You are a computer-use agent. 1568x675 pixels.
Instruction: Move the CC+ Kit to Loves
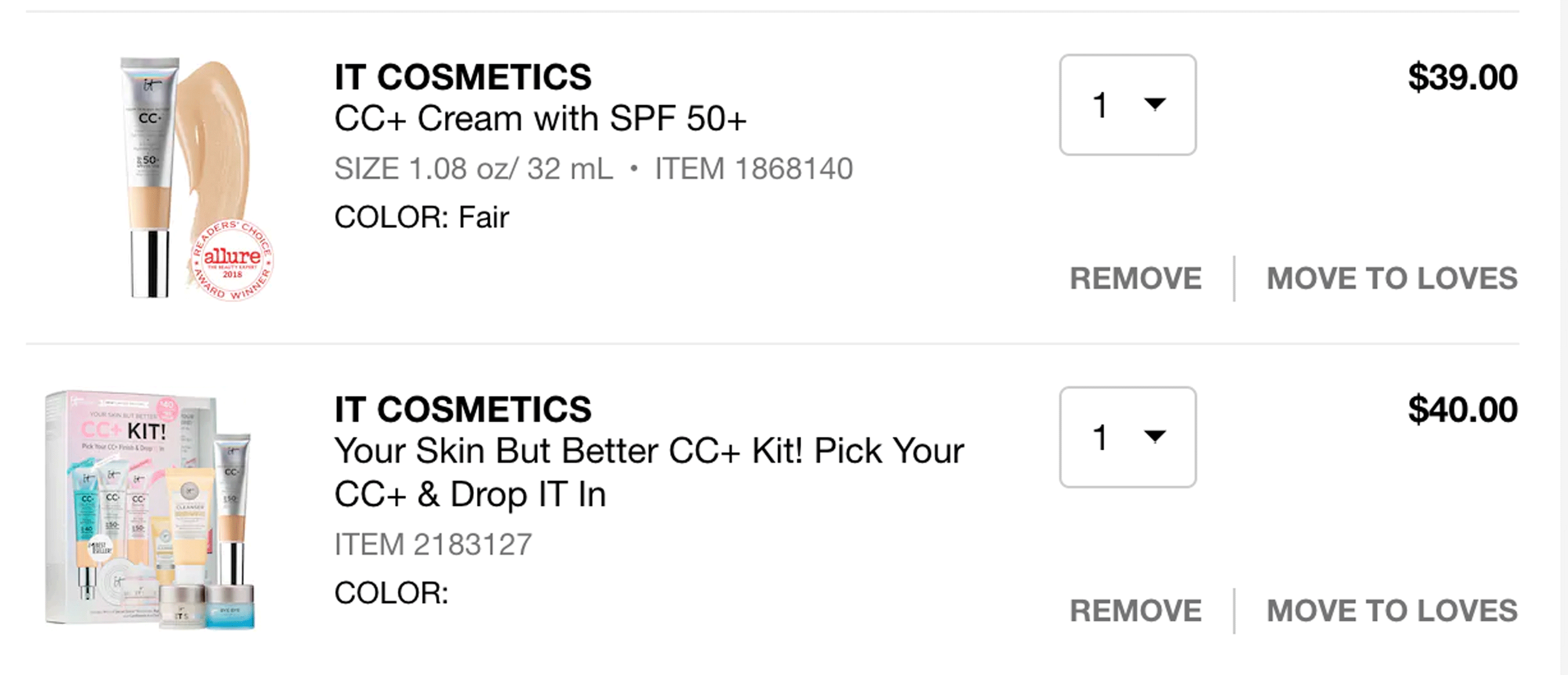[x=1392, y=611]
